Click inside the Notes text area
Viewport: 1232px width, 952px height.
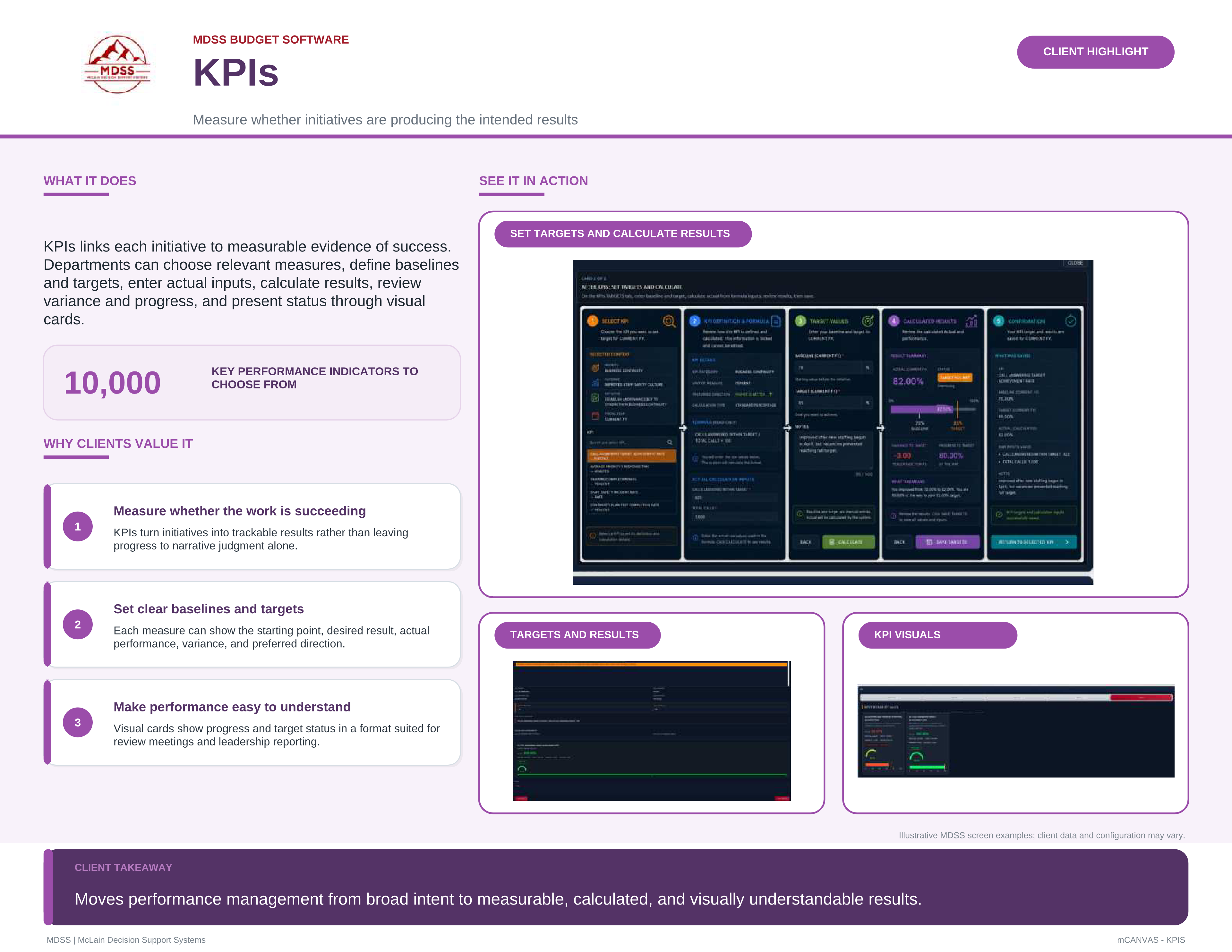[833, 450]
